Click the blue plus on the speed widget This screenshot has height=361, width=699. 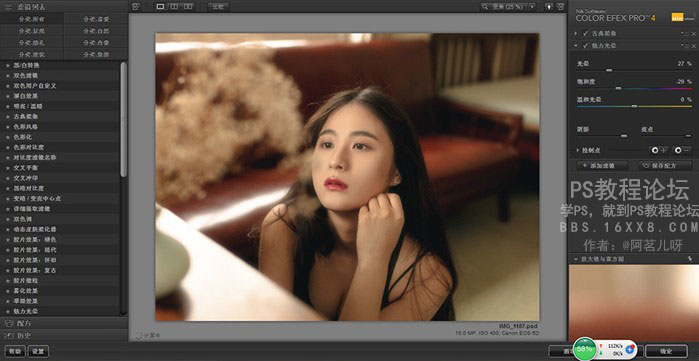click(x=630, y=349)
